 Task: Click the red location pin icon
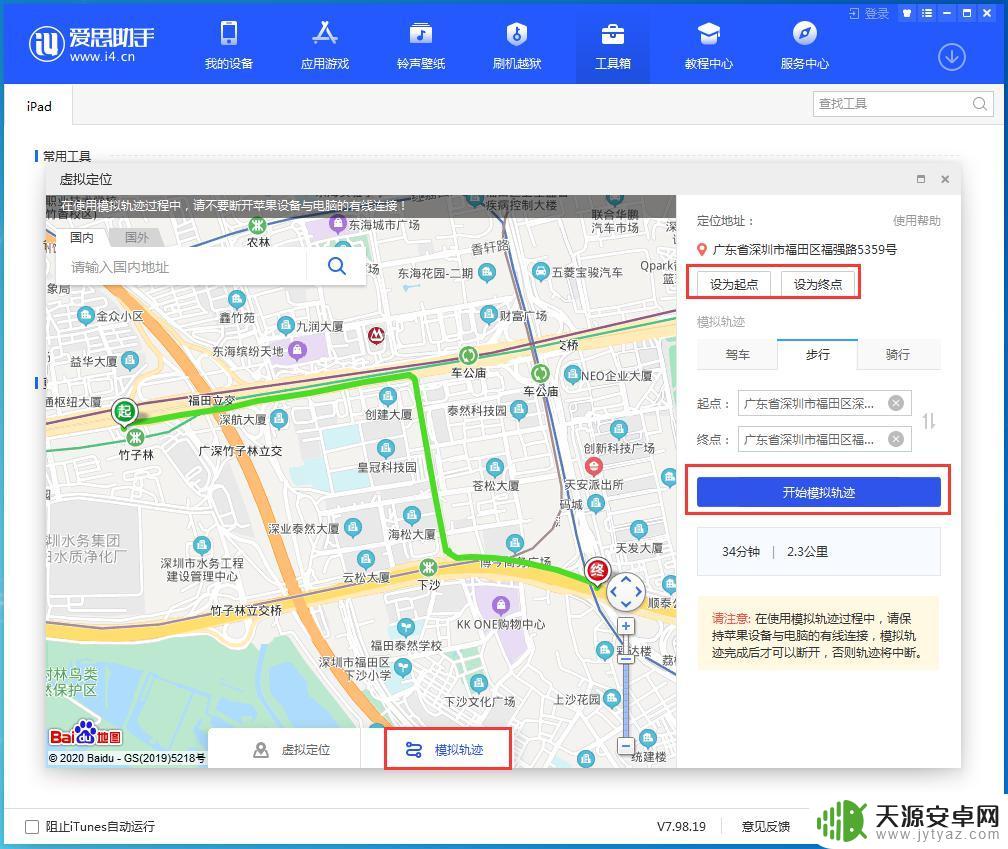coord(702,249)
